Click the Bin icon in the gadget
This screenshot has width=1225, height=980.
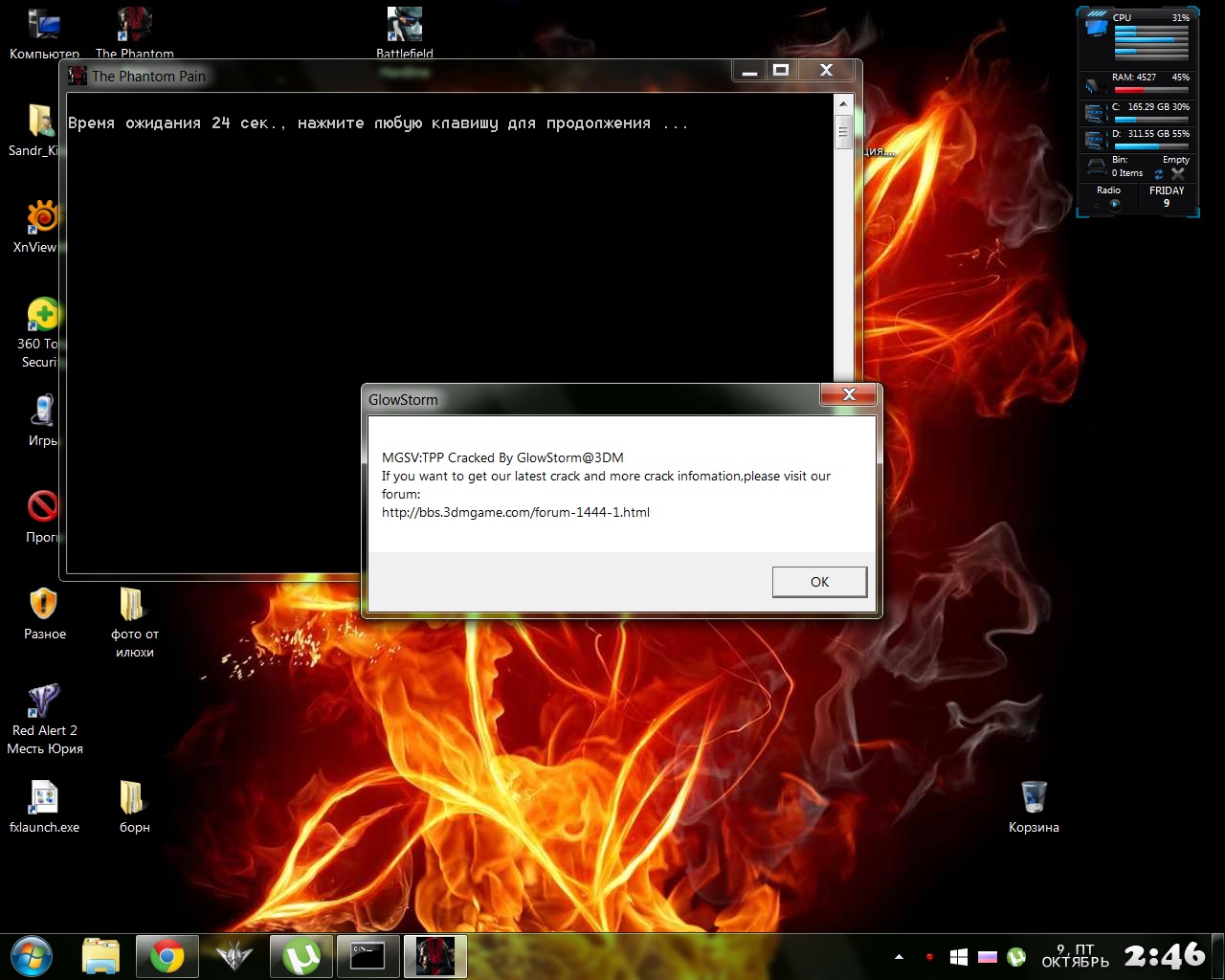coord(1096,167)
